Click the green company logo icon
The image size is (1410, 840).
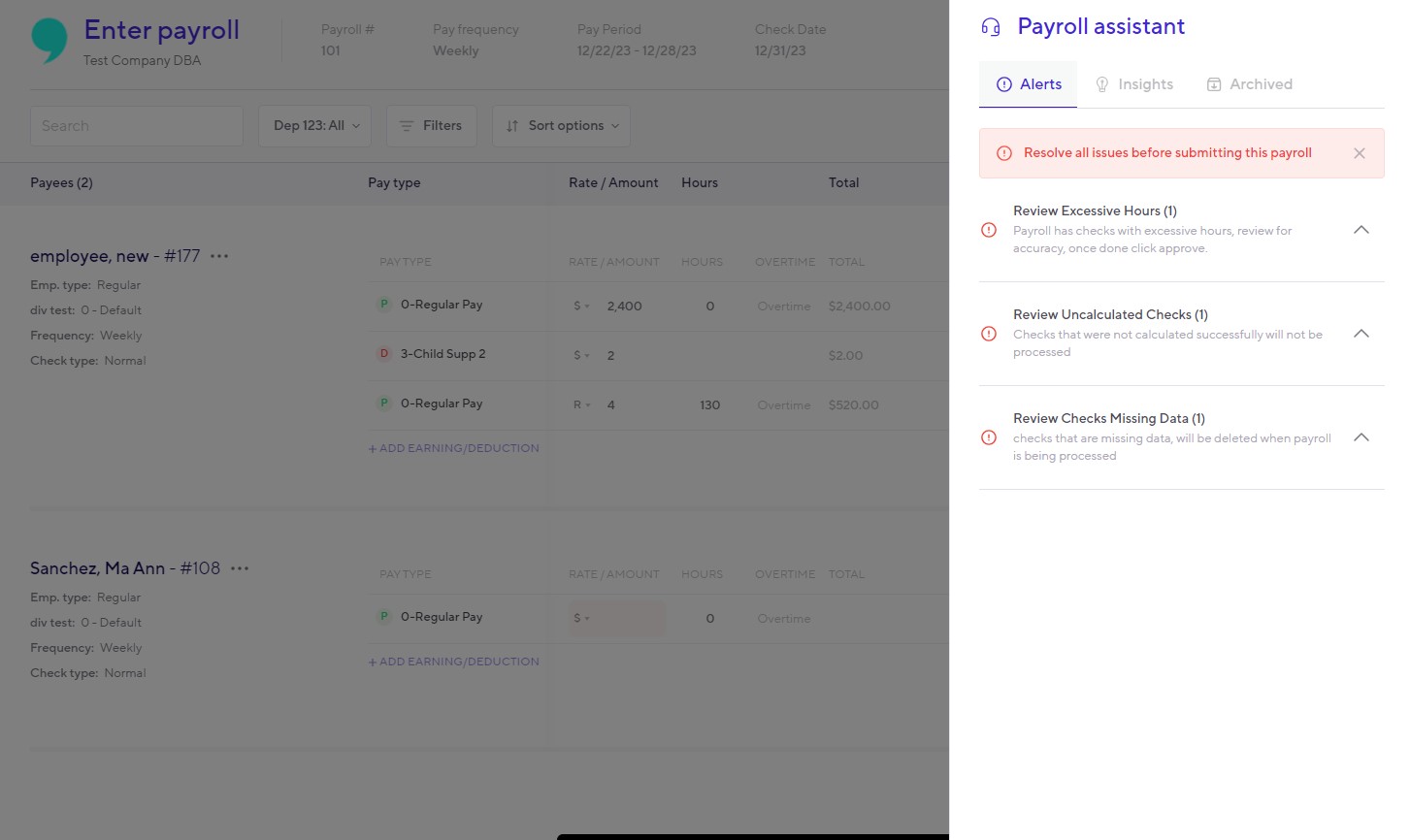point(49,41)
